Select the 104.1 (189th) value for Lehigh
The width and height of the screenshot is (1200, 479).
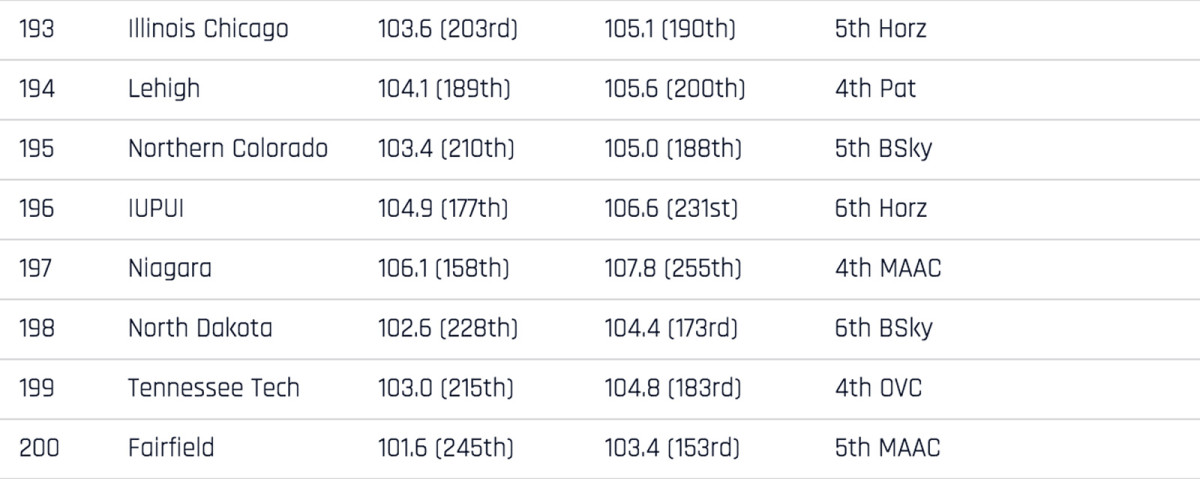point(444,89)
